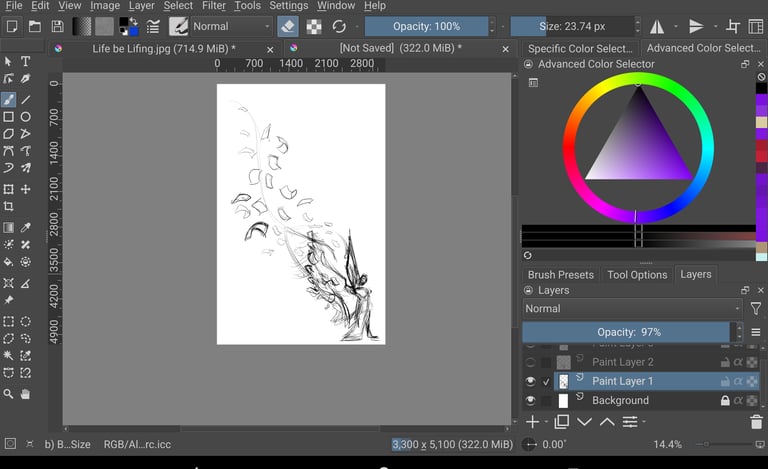This screenshot has width=768, height=469.
Task: Show Paint Layer 2 via eye icon
Action: coord(531,362)
